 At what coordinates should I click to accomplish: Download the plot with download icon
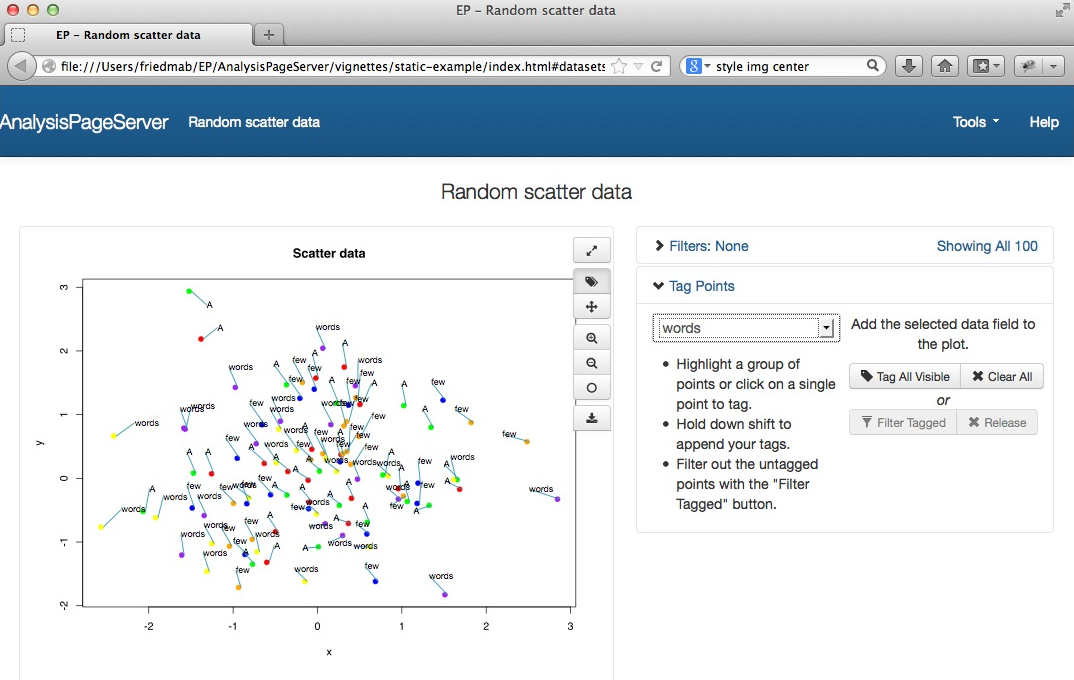click(591, 418)
